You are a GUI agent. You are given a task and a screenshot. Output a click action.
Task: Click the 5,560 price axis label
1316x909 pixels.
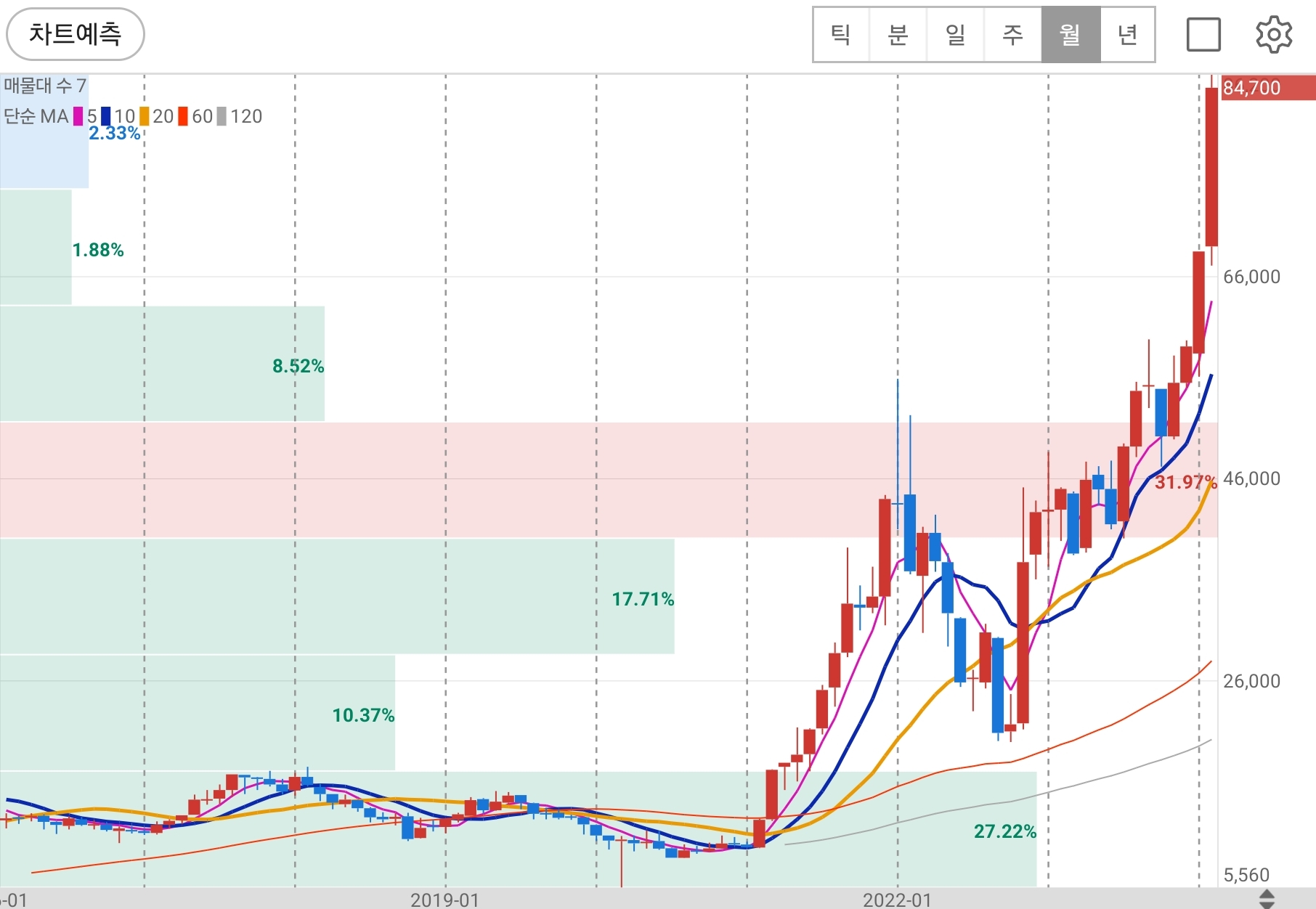1247,875
